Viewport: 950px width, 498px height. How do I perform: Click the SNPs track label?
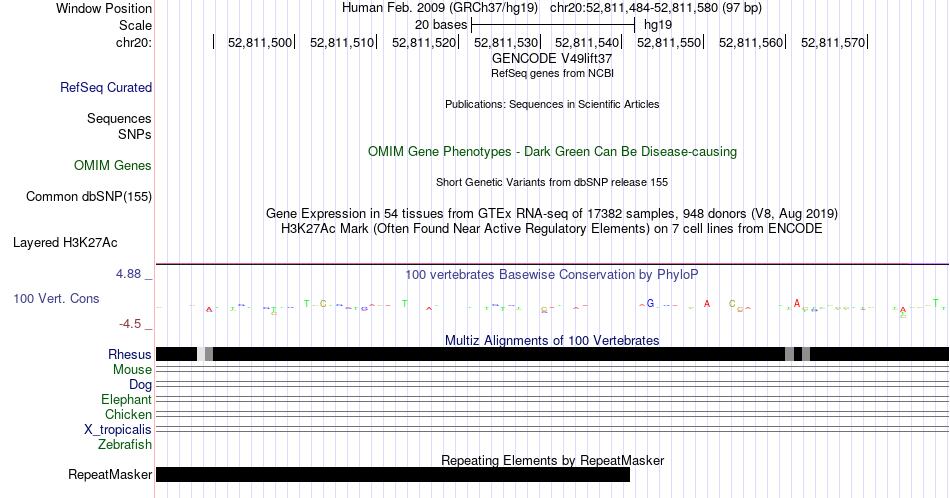click(135, 134)
